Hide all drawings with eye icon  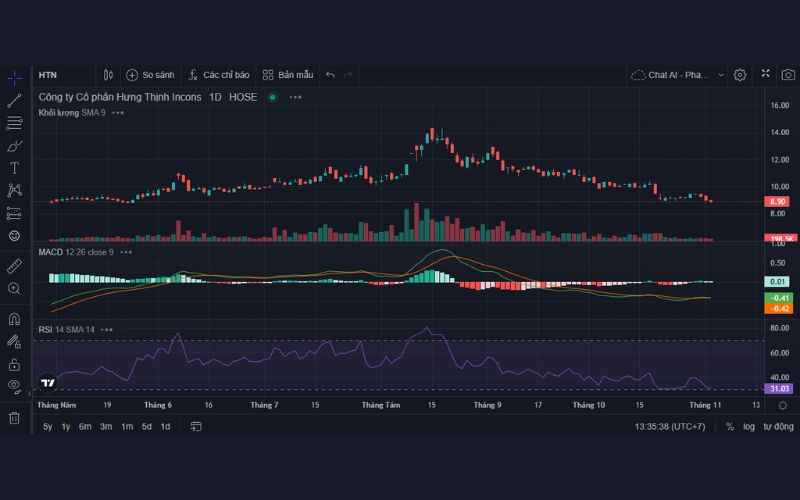[x=14, y=386]
